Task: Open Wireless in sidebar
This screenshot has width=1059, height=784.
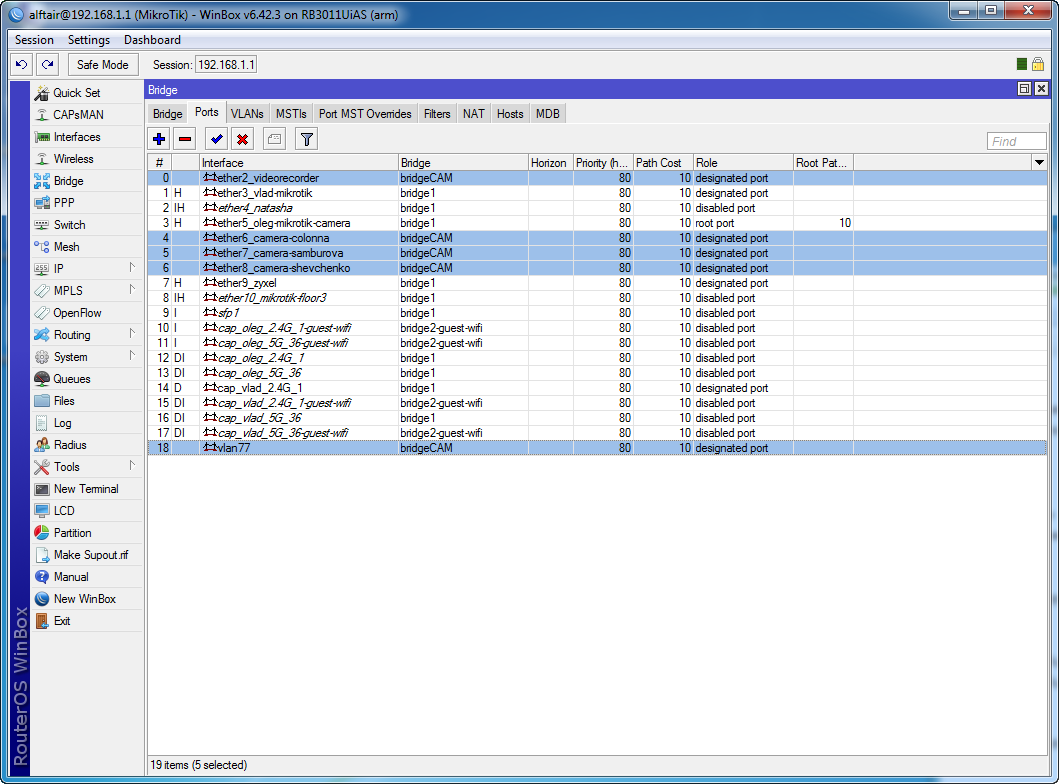Action: 87,159
